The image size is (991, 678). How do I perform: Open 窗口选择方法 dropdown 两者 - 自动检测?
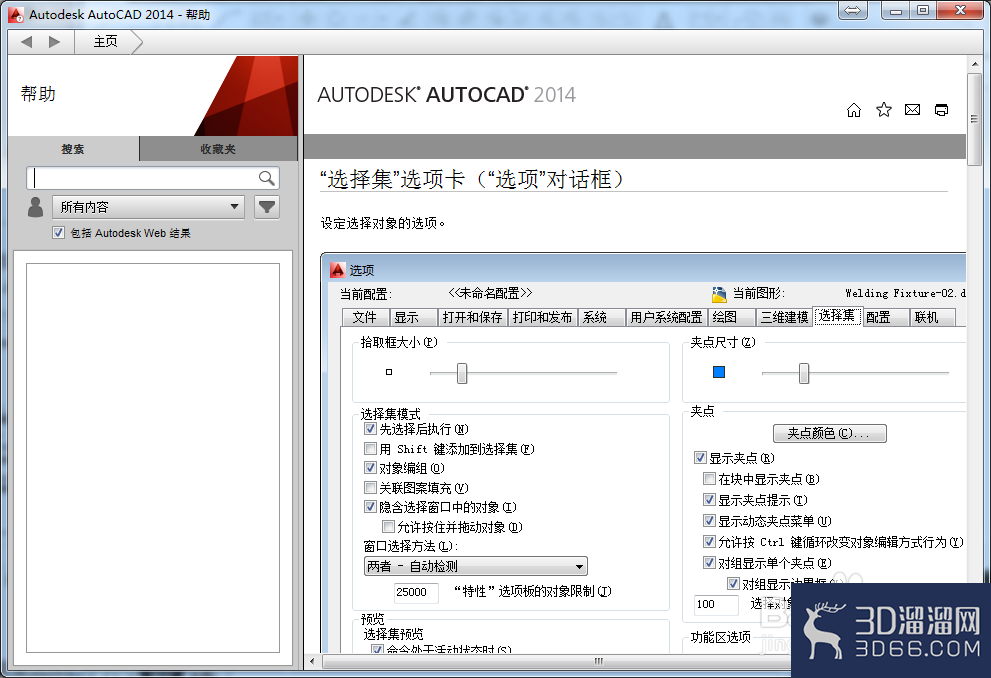[x=475, y=566]
